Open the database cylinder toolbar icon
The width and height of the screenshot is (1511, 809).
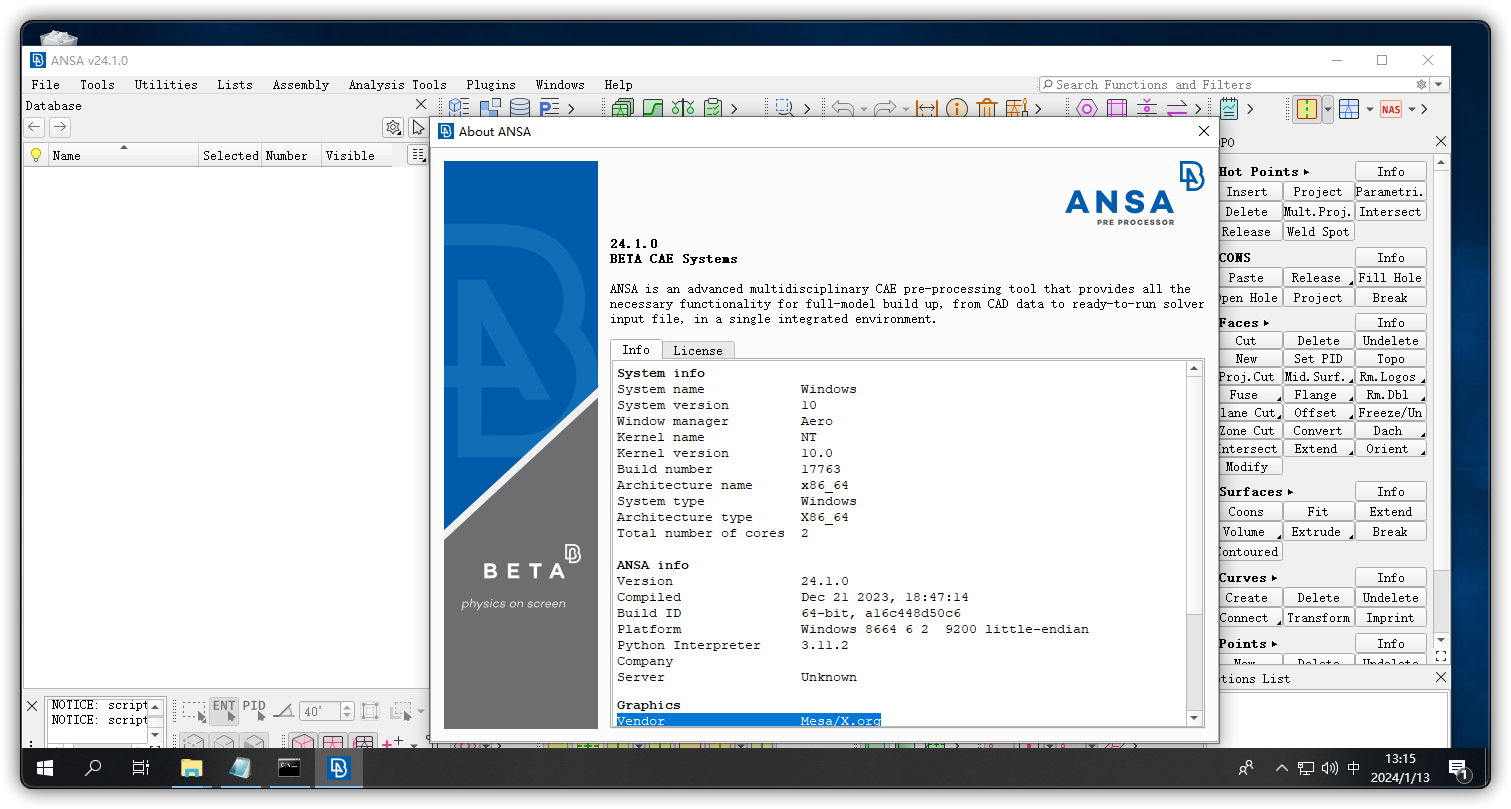click(520, 108)
